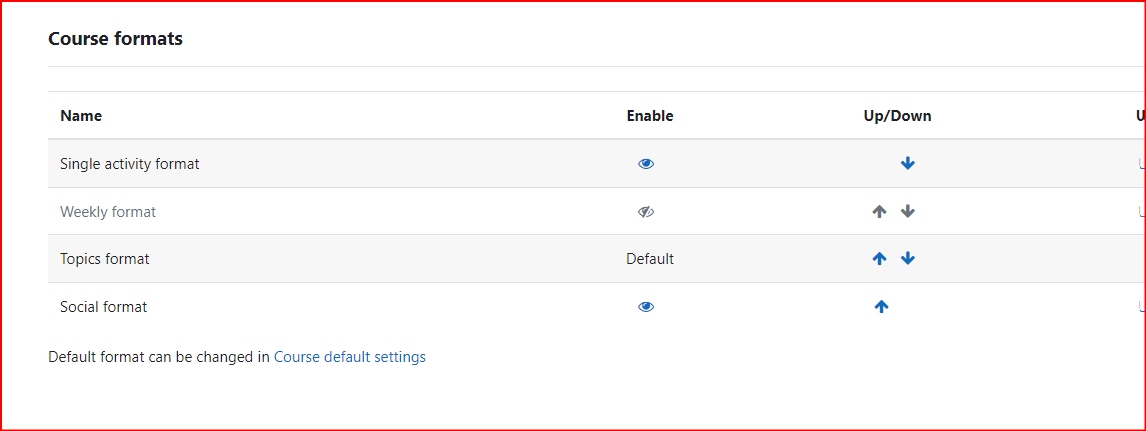Click the Topics format row name

click(105, 259)
